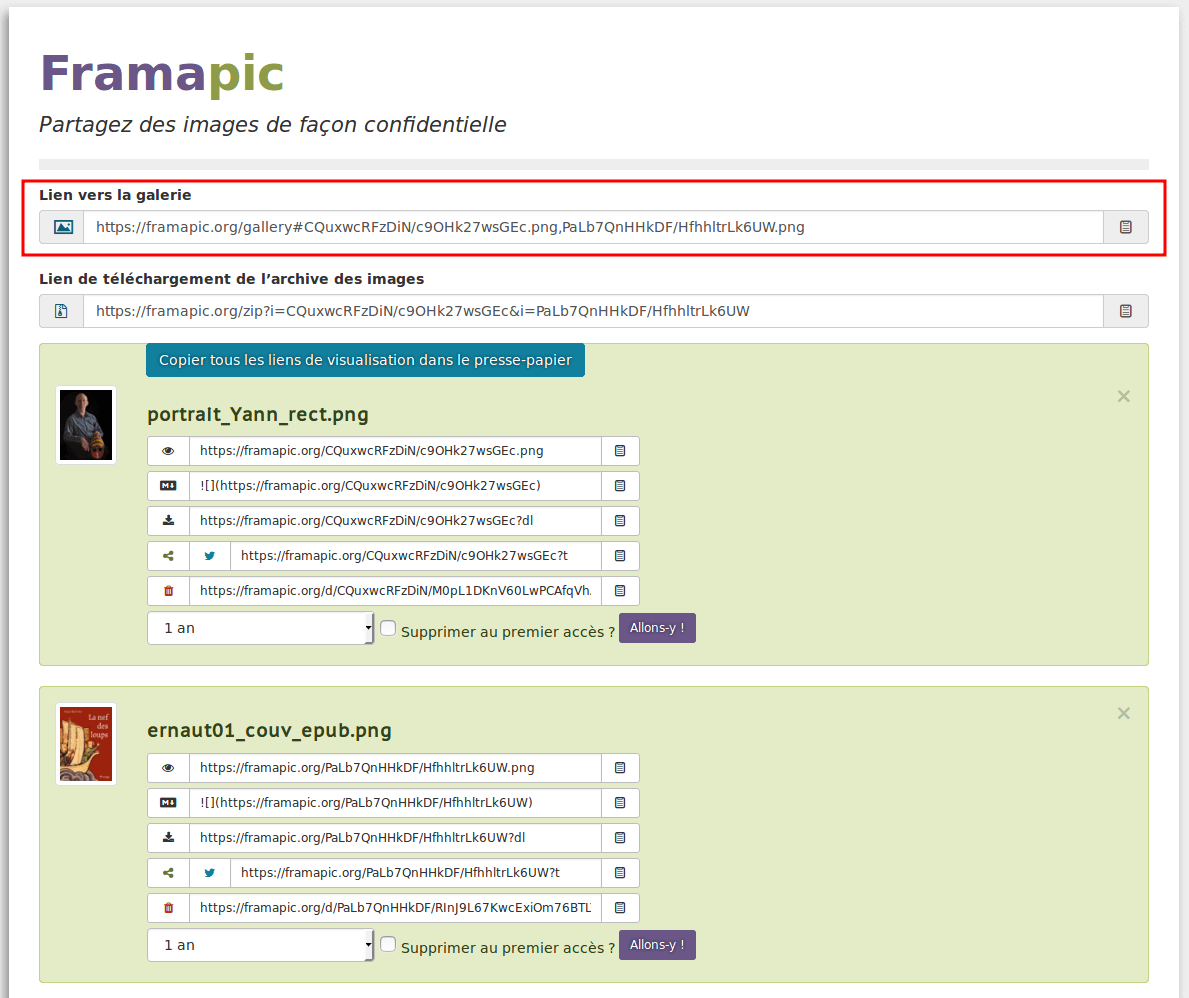Click share icon for ernaut01_couv_epub.png

(x=168, y=872)
